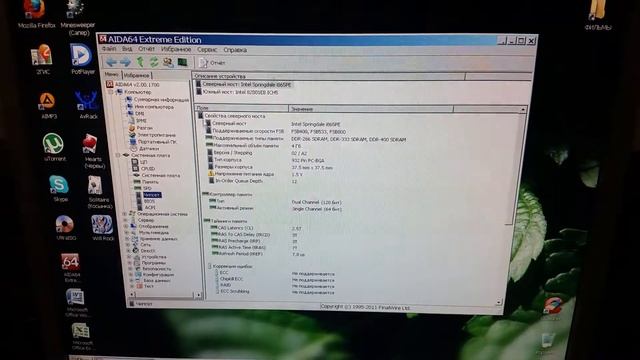Image resolution: width=640 pixels, height=360 pixels.
Task: Click tree horizontal scrollbar right arrow
Action: [198, 295]
